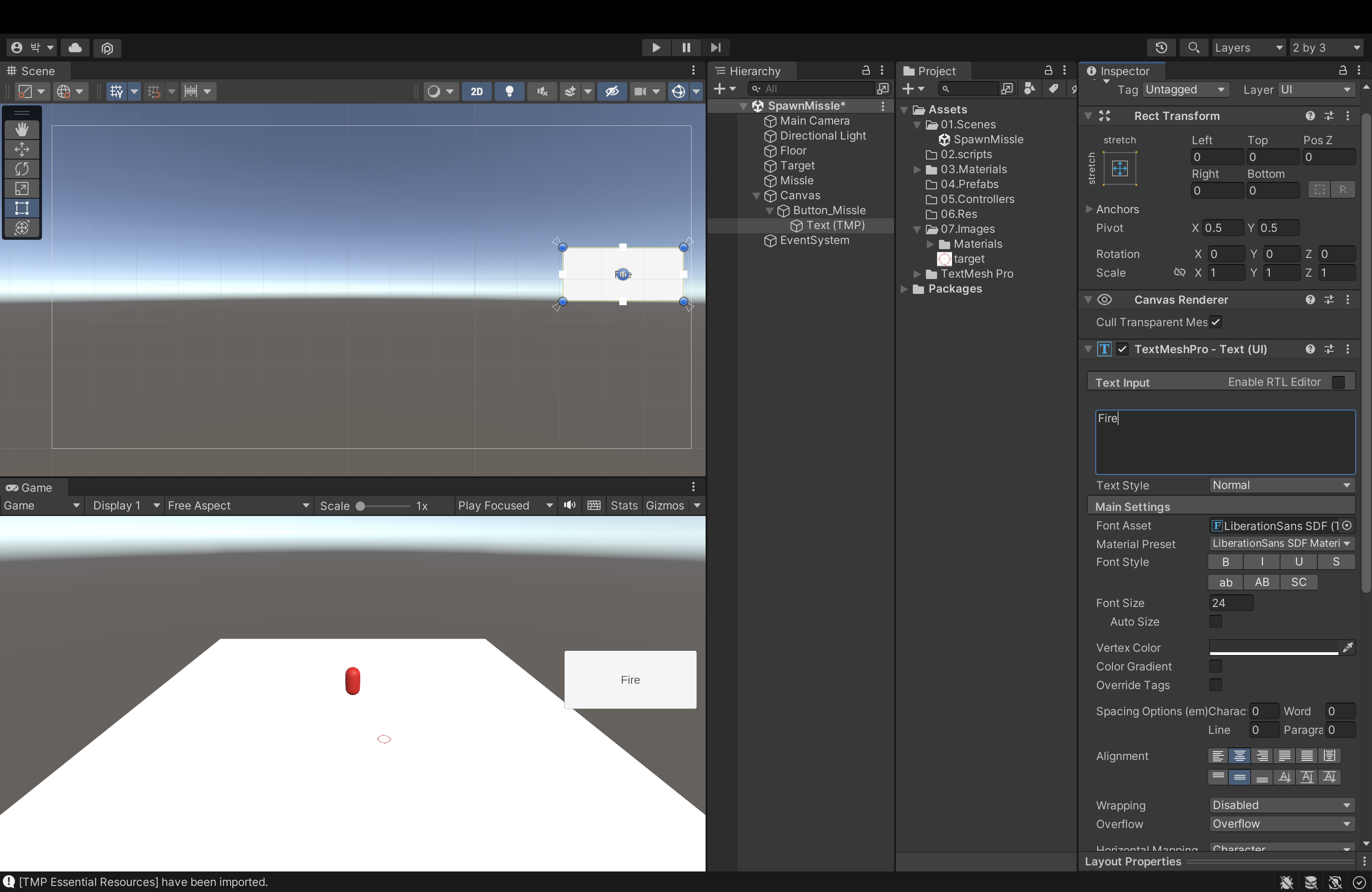
Task: Open the Tag Untagged dropdown
Action: click(1185, 90)
